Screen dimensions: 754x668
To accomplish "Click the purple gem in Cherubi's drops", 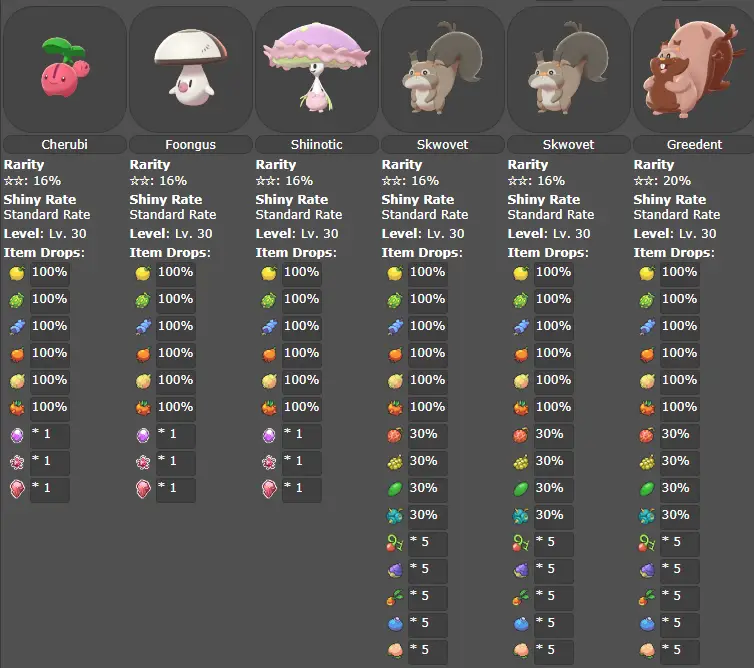I will point(16,435).
